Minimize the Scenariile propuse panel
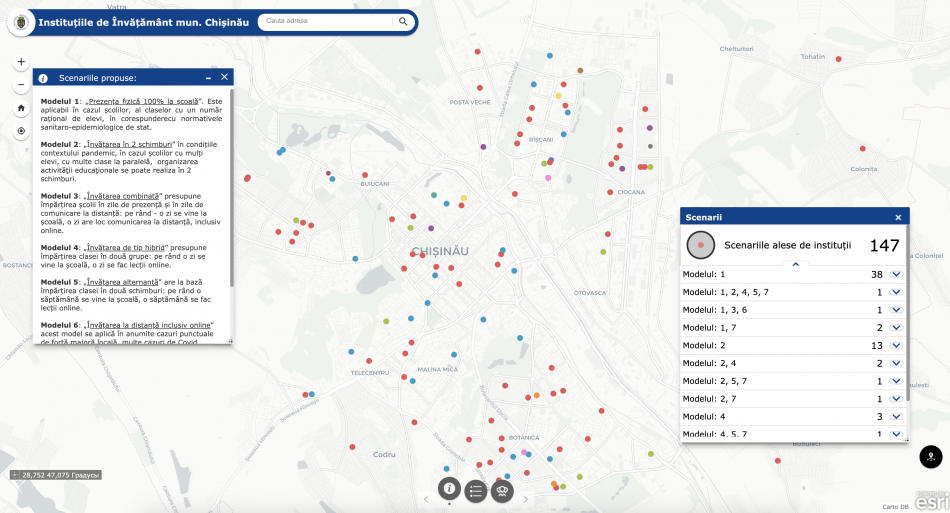 [x=208, y=77]
